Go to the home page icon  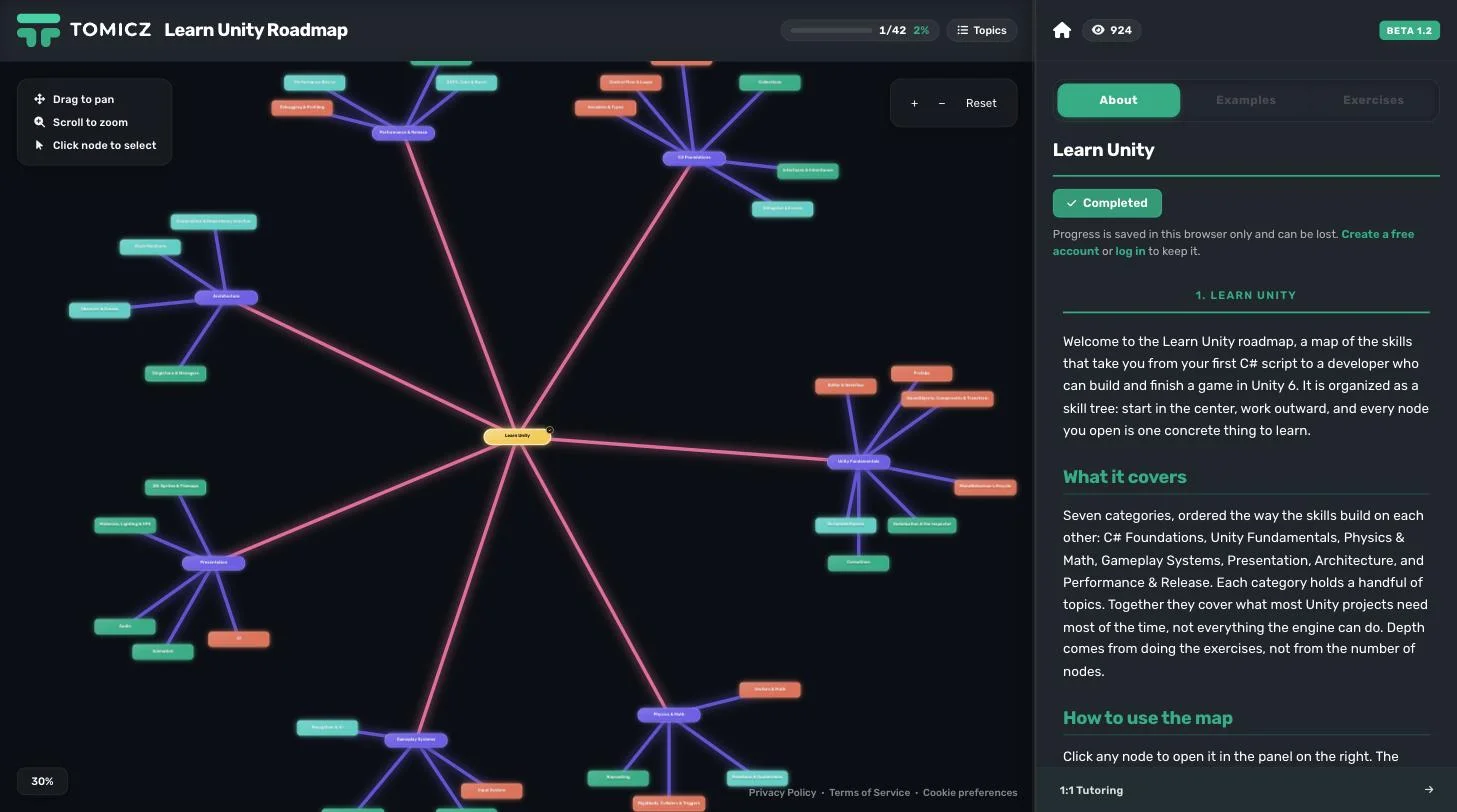(x=1062, y=30)
